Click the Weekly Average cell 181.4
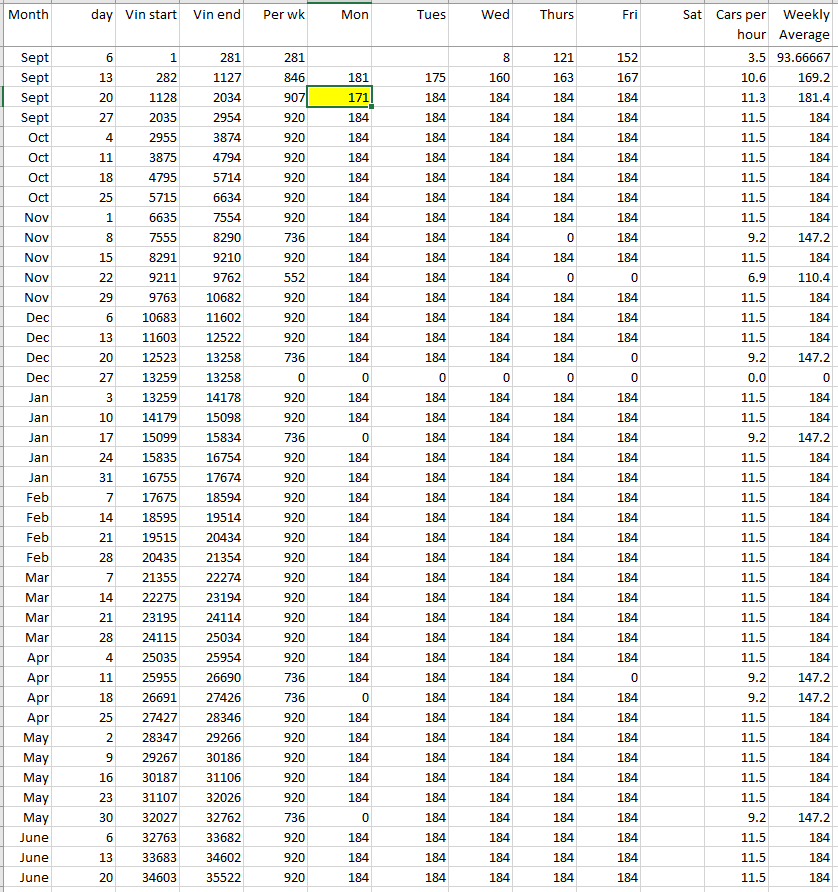Viewport: 838px width, 892px height. pyautogui.click(x=804, y=98)
